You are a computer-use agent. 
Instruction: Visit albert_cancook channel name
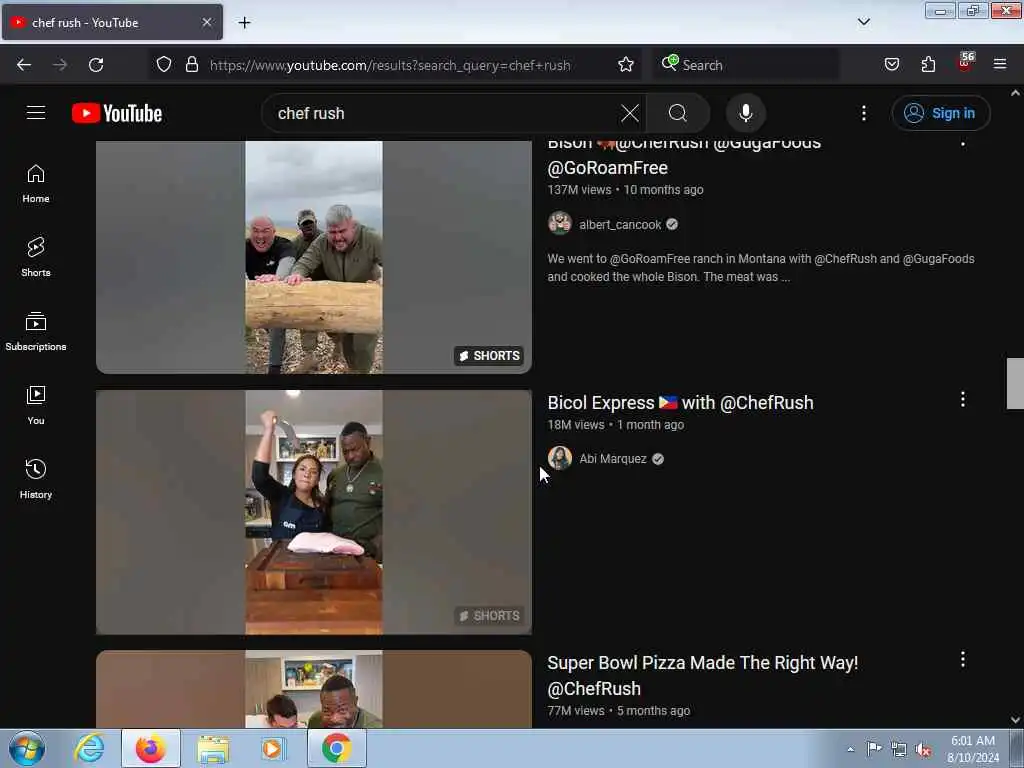click(x=620, y=225)
